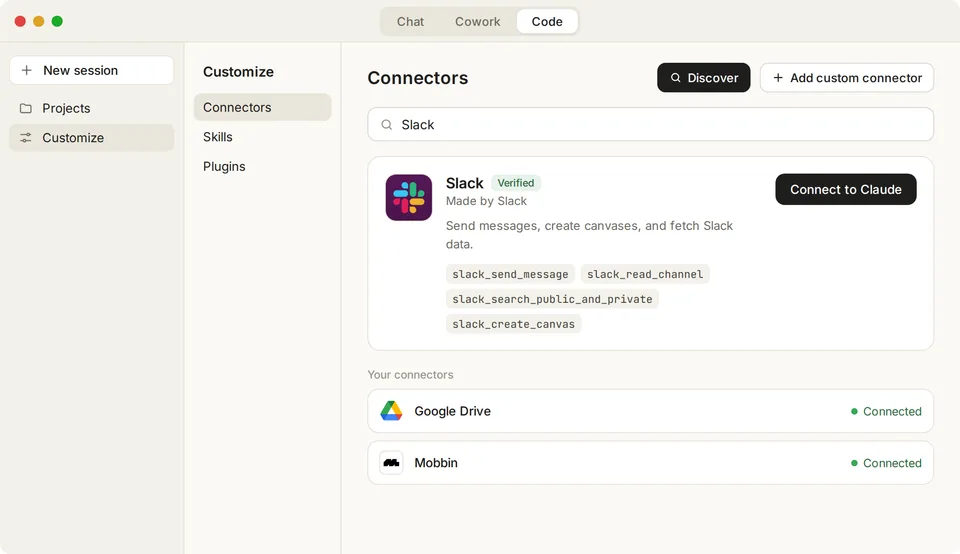Click the Customize sliders icon in sidebar
960x554 pixels.
click(26, 138)
